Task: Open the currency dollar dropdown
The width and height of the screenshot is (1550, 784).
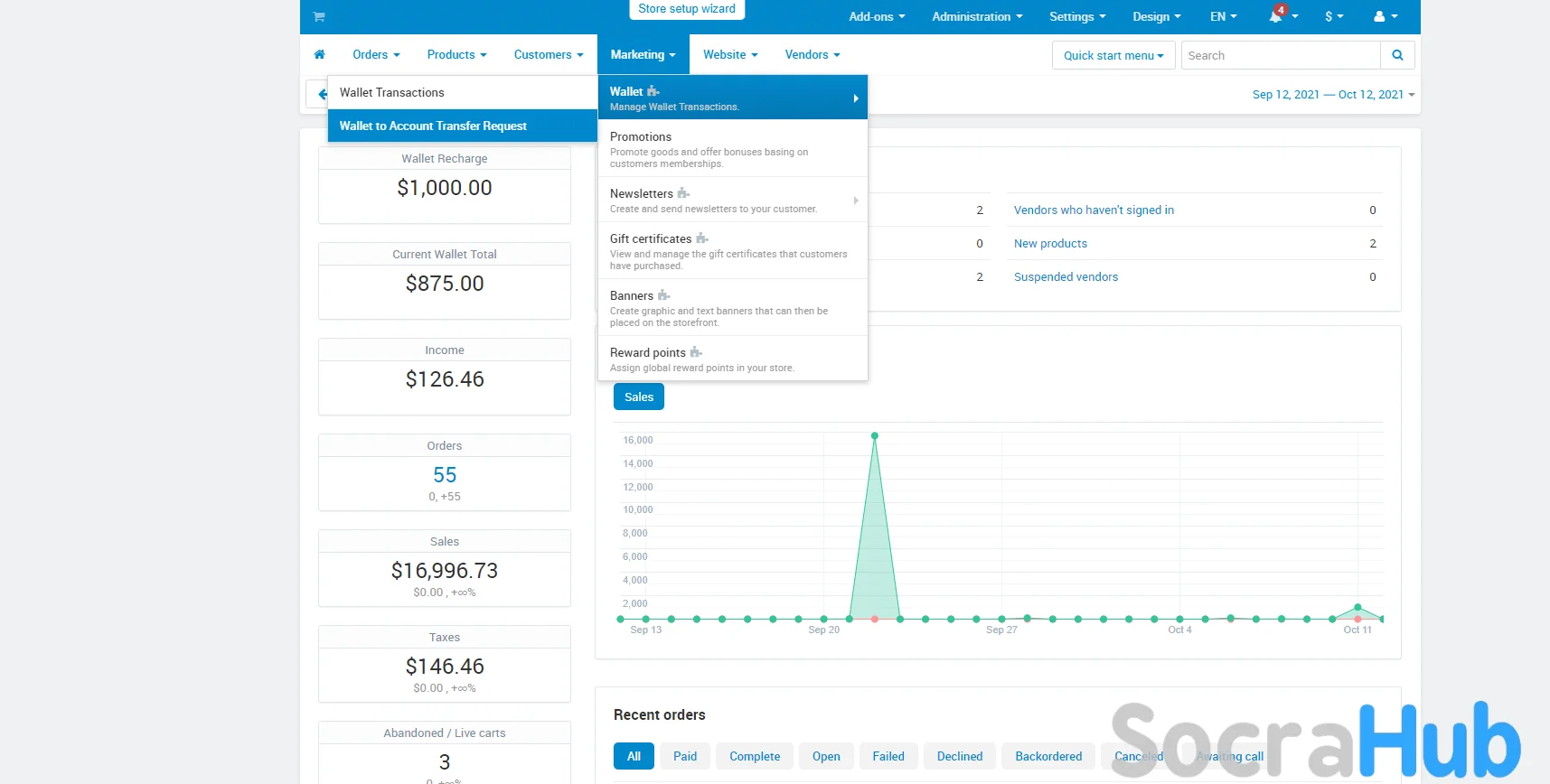Action: (1333, 16)
